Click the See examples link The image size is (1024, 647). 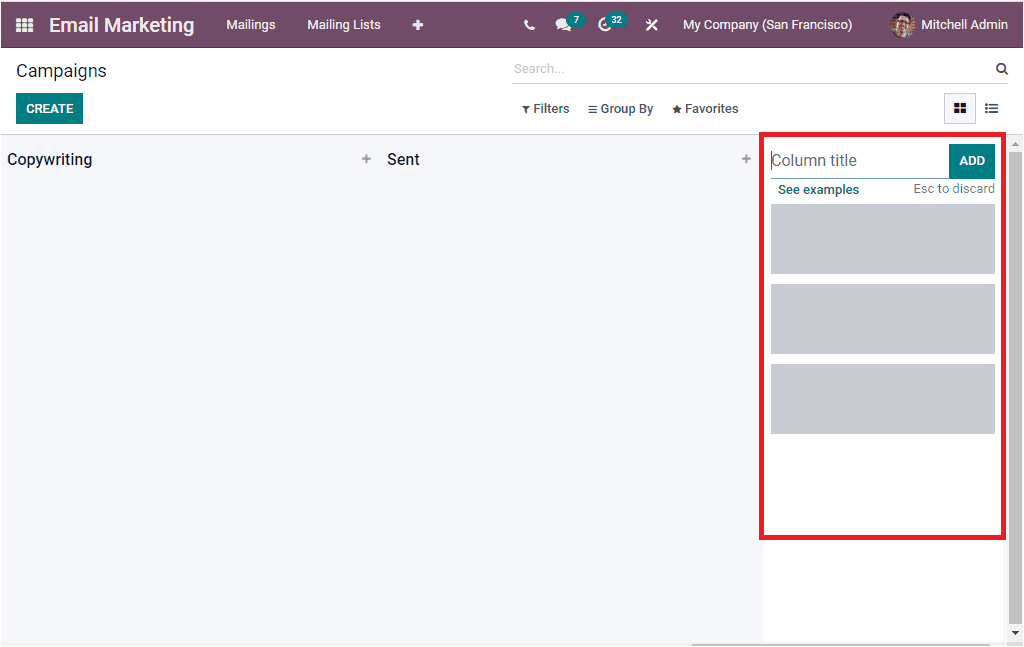point(818,189)
